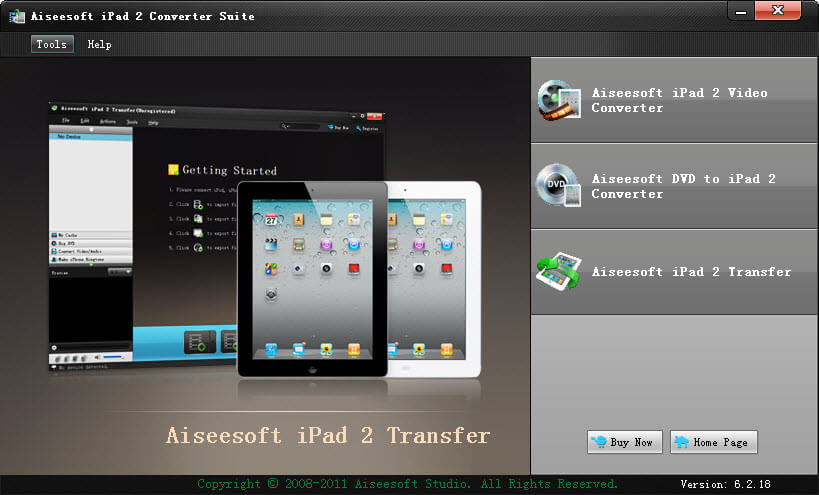Image resolution: width=819 pixels, height=495 pixels.
Task: Click the DVD to iPad 2 Converter disc icon
Action: click(558, 185)
